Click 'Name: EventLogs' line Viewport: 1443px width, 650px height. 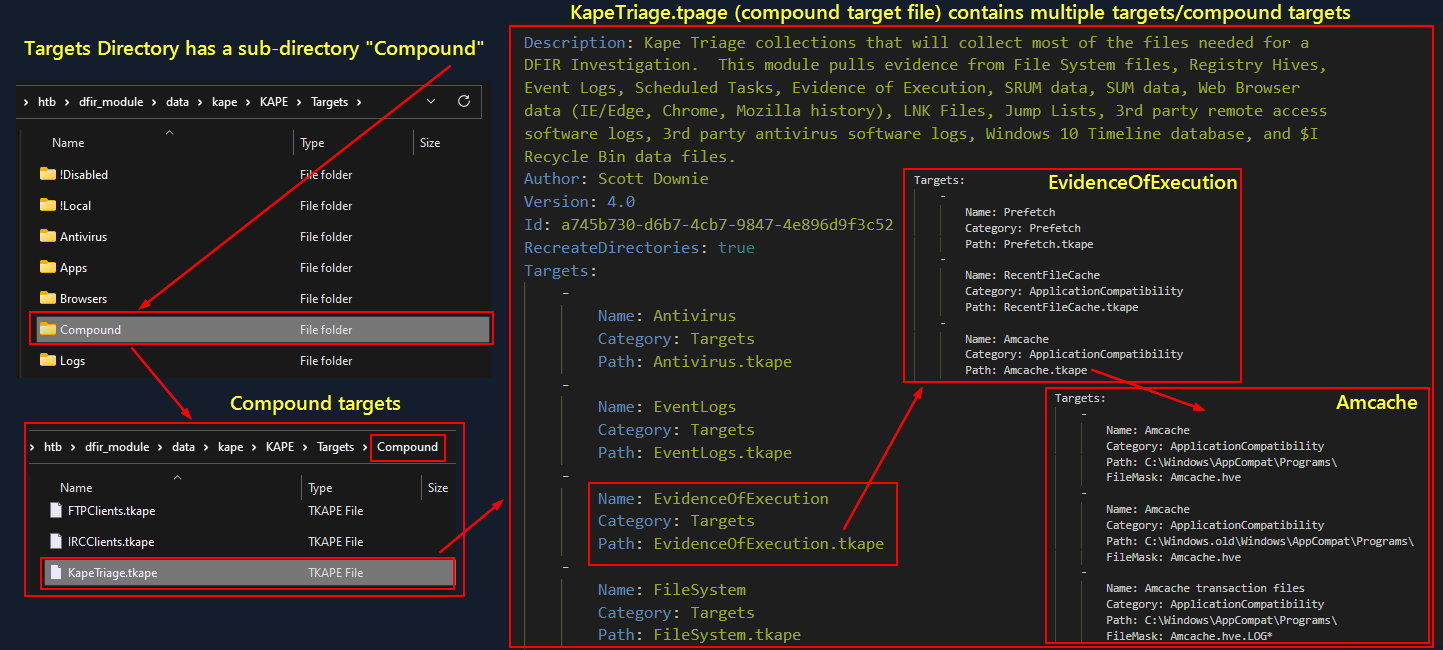point(667,407)
